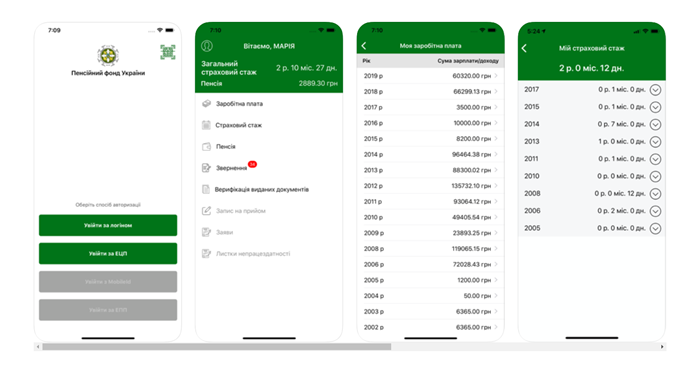Tap the greyed Увійти з MobileId button
688x365 pixels.
(x=108, y=282)
